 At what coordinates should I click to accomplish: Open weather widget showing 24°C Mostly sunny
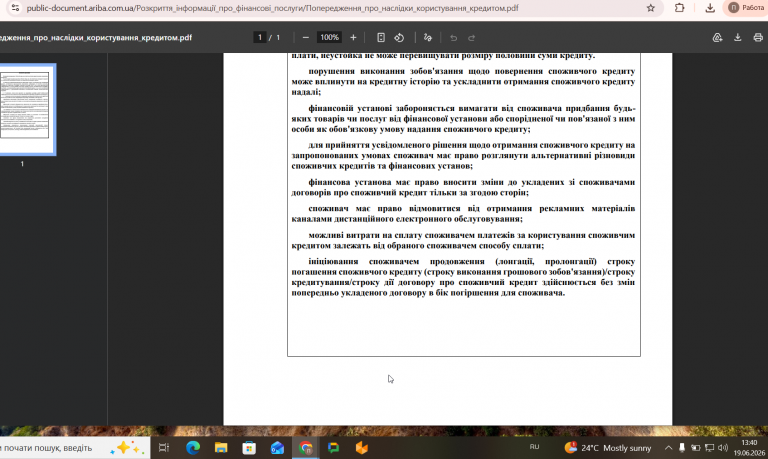(608, 448)
